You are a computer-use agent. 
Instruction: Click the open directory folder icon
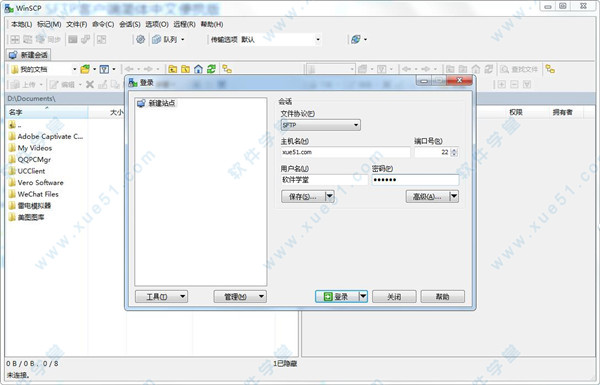click(85, 69)
